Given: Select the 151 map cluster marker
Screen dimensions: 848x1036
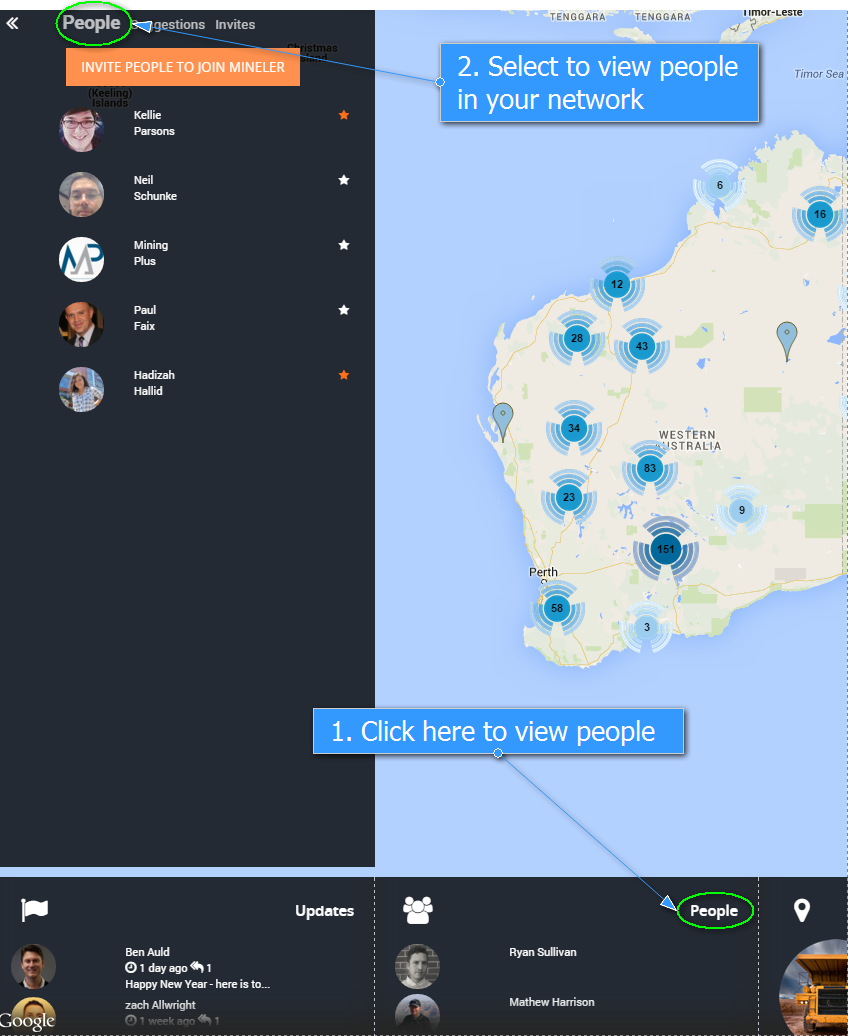Looking at the screenshot, I should pos(665,549).
